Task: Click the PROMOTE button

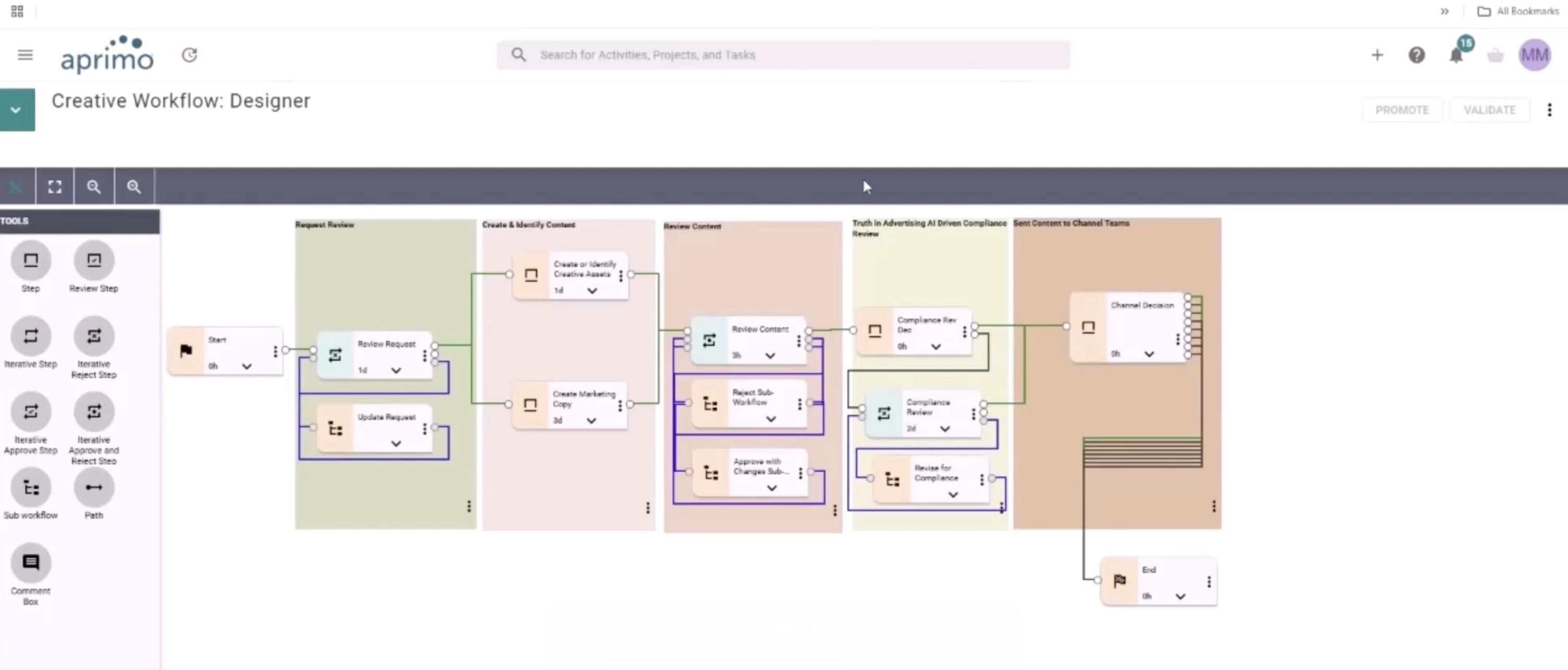Action: 1402,110
